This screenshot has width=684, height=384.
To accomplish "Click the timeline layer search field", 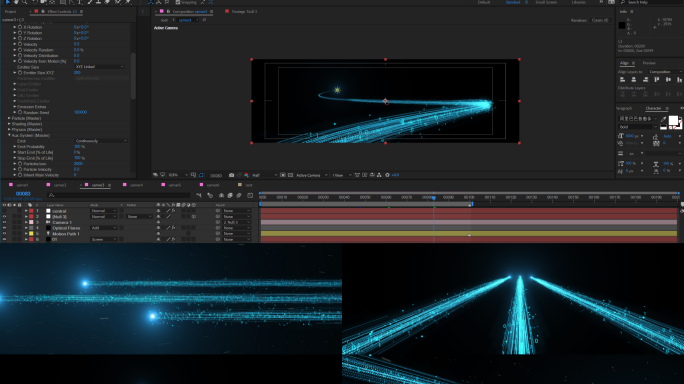I will pyautogui.click(x=119, y=195).
